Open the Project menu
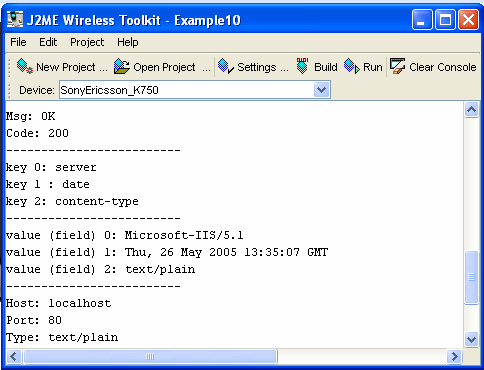 (87, 42)
